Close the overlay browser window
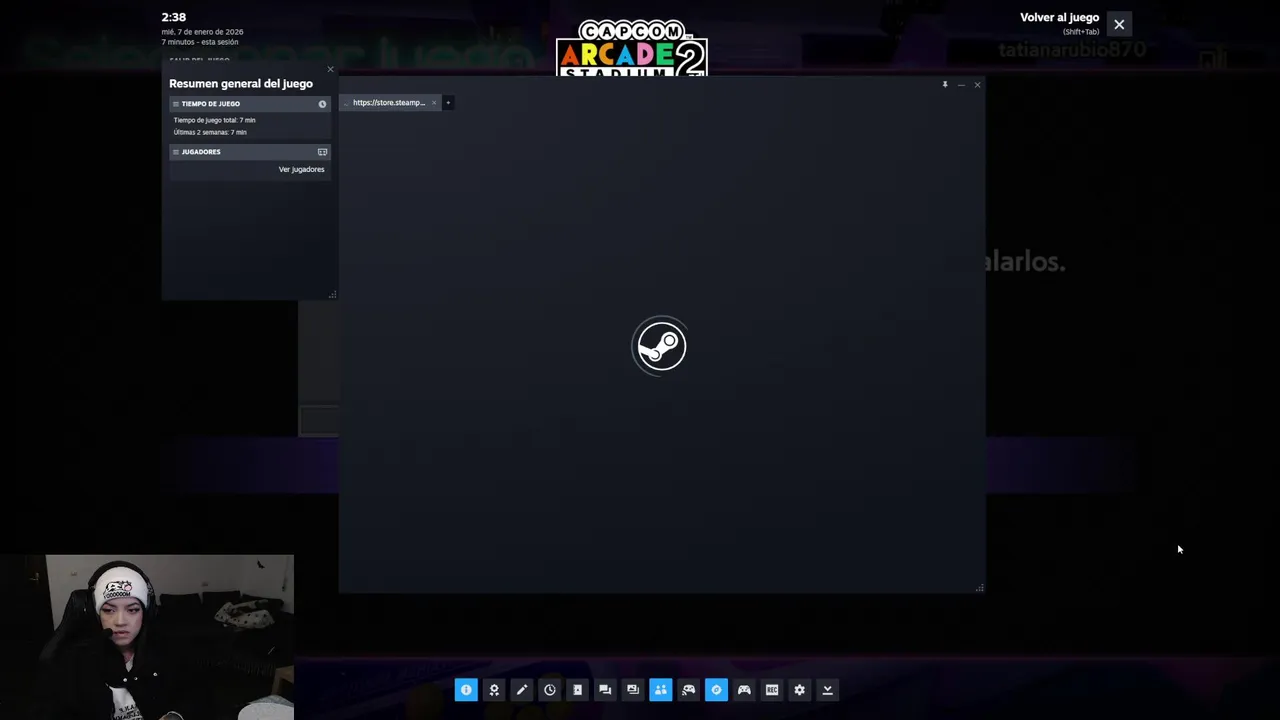This screenshot has width=1280, height=720. (x=977, y=85)
